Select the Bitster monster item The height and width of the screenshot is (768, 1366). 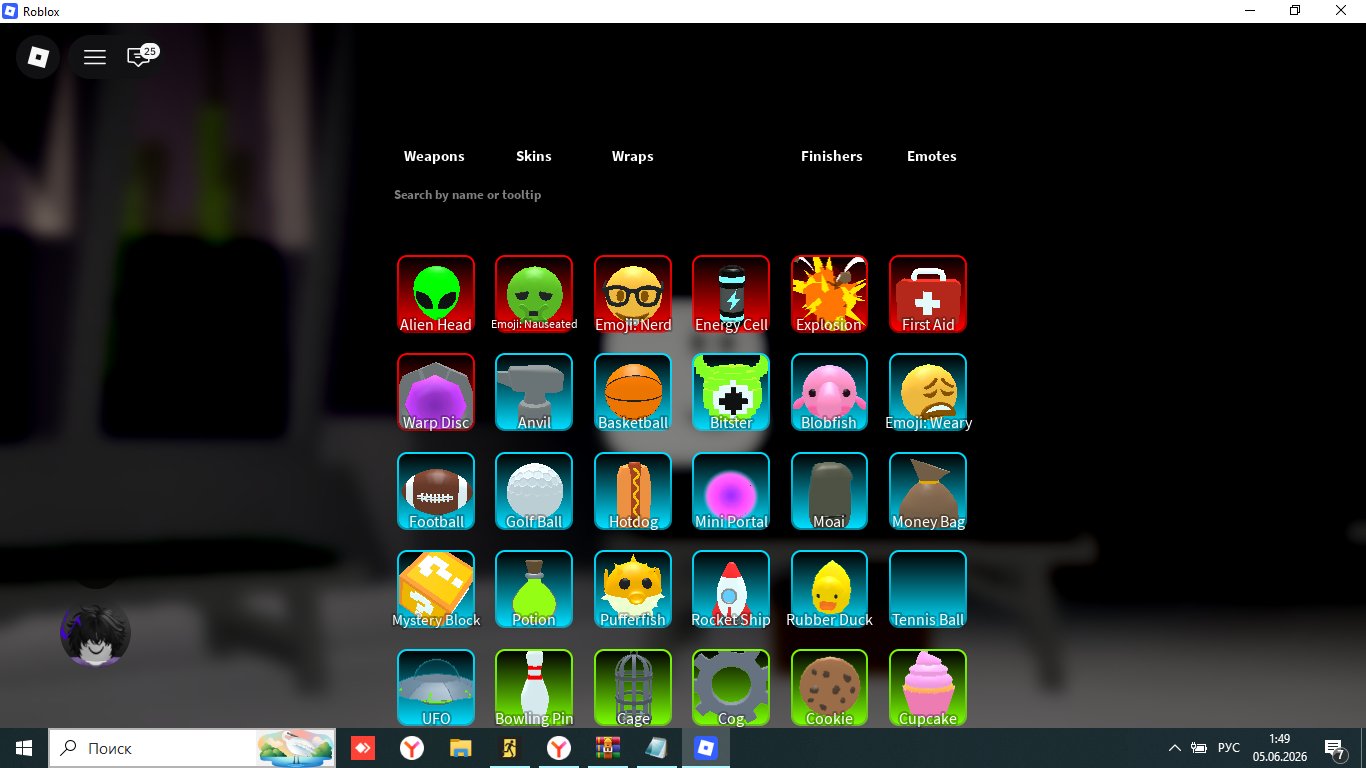(731, 392)
